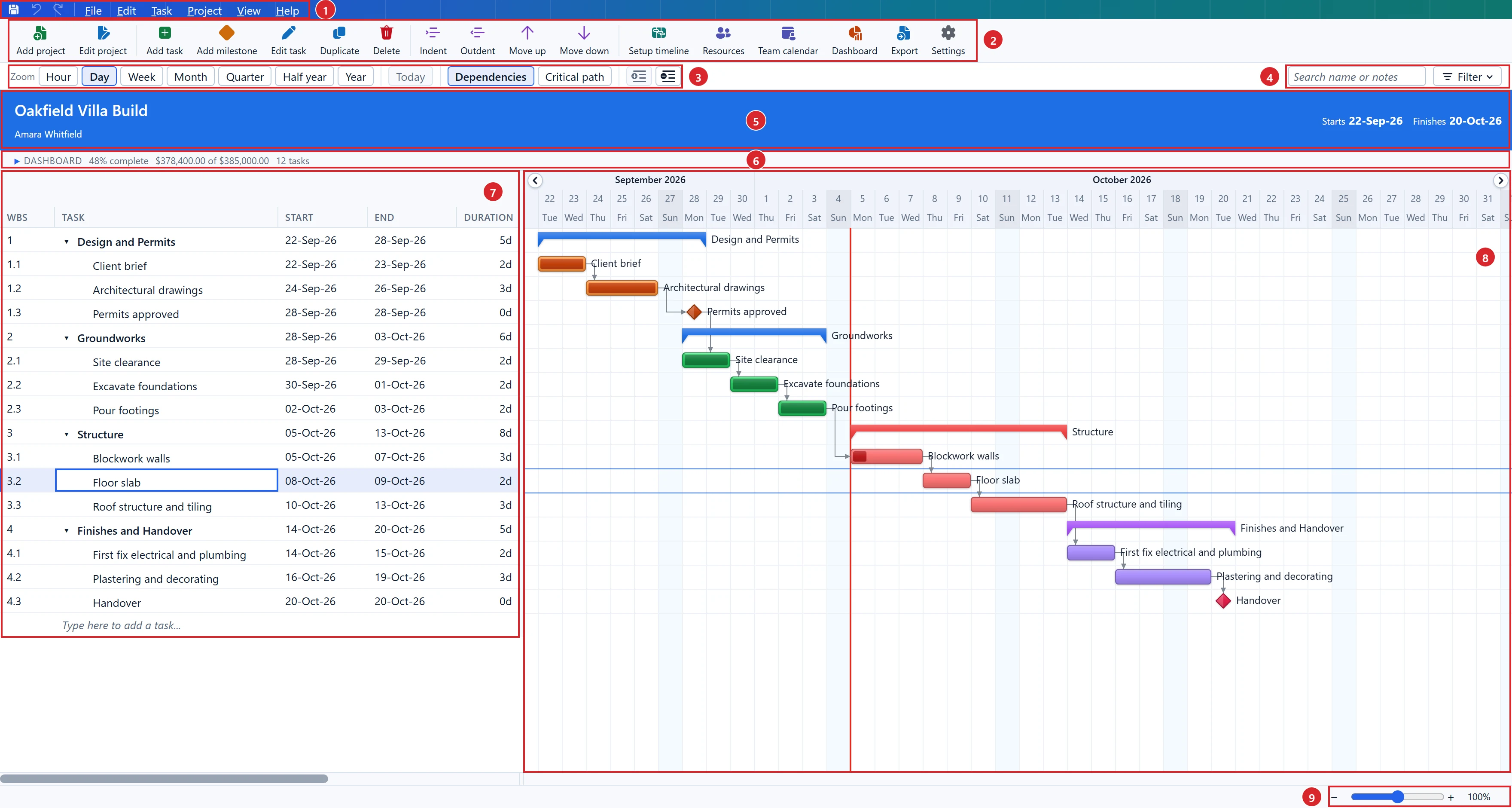Click the Today button
This screenshot has height=808, width=1512.
410,77
